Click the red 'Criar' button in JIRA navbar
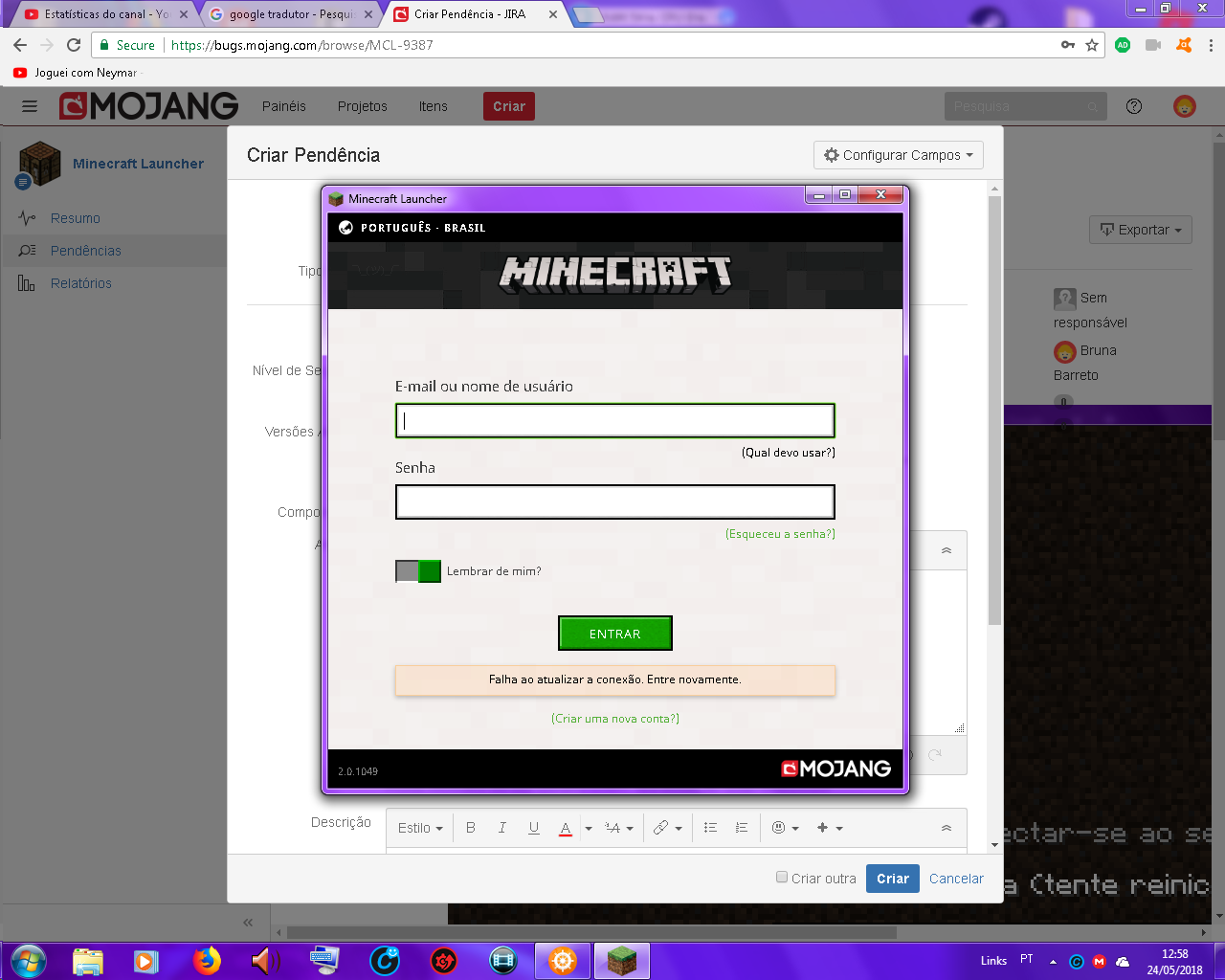 point(509,106)
